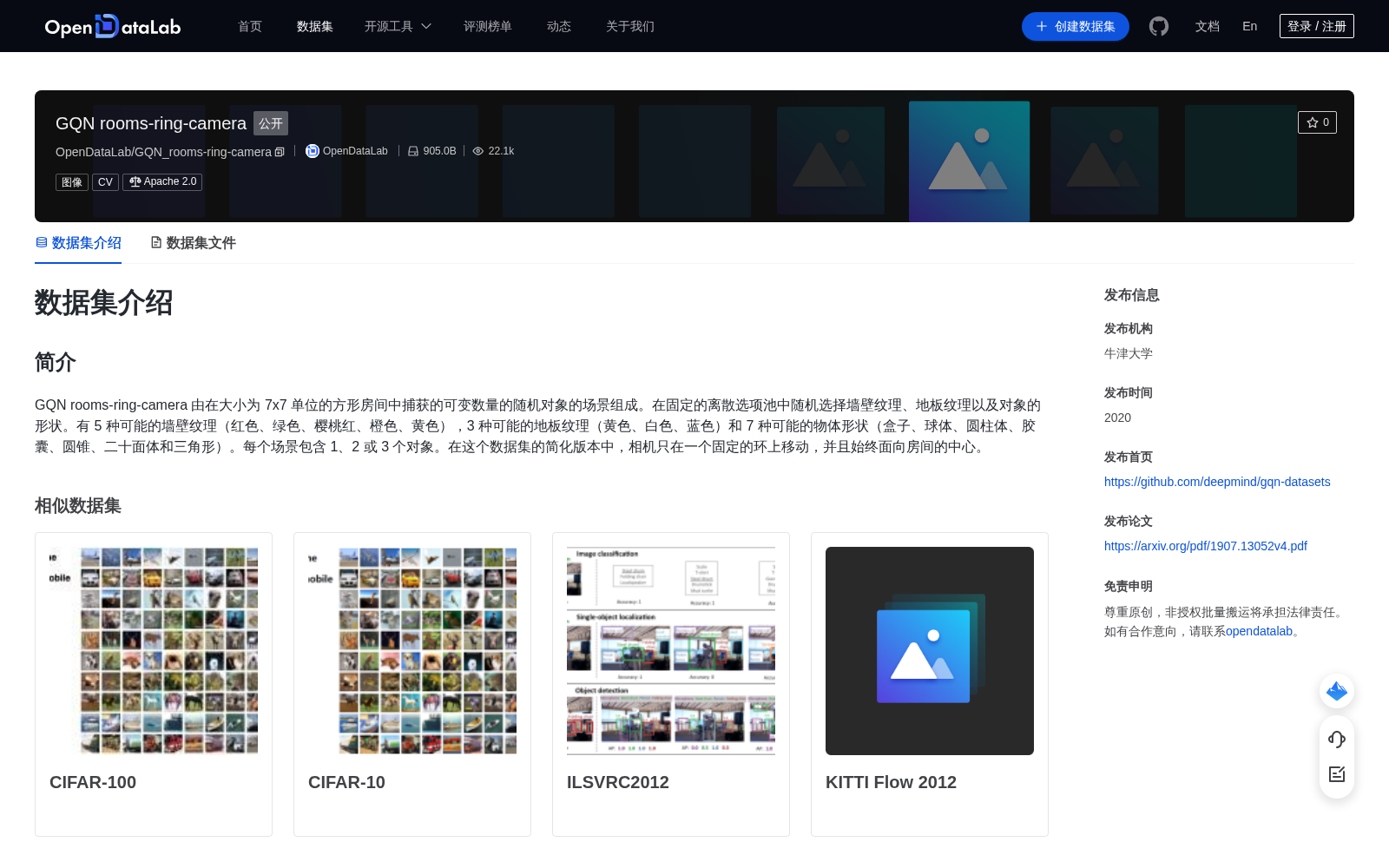
Task: Click the 图像 tag
Action: pos(72,182)
